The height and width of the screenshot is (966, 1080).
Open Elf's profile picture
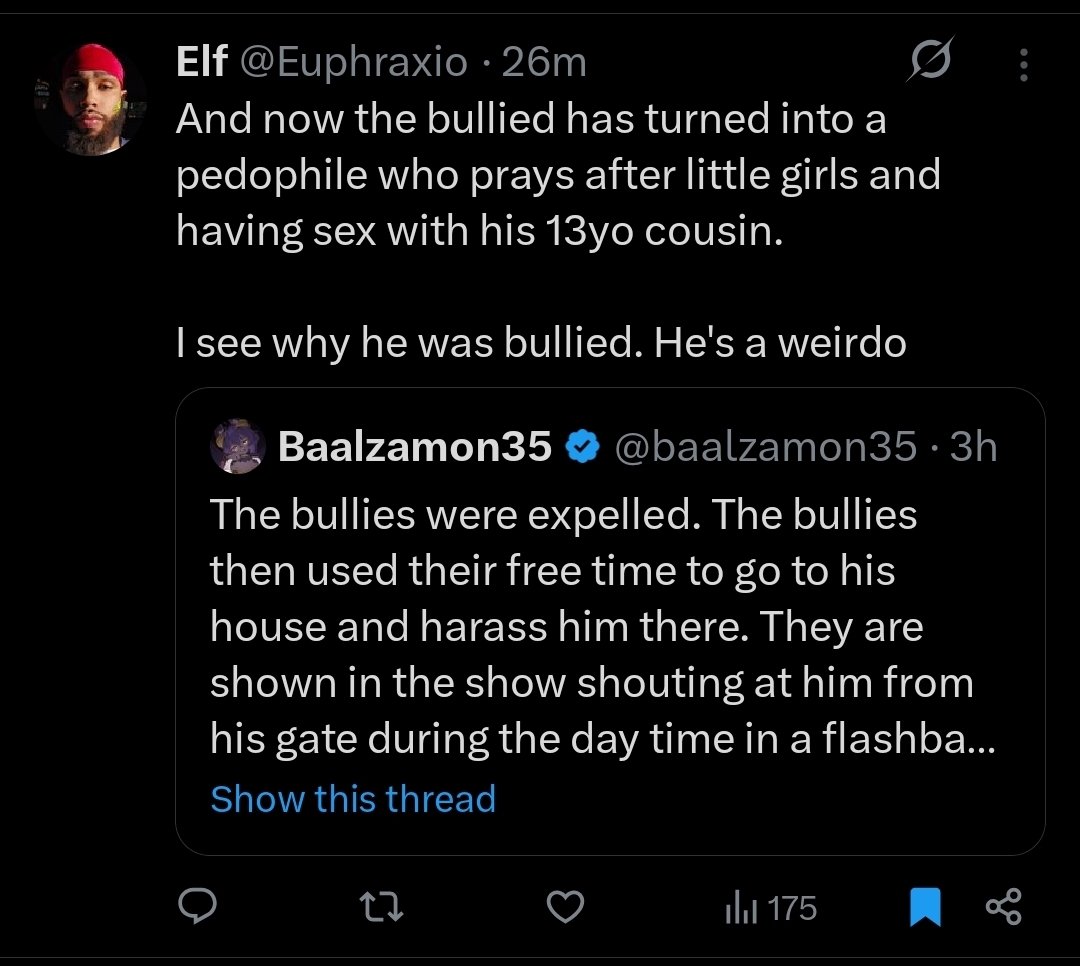tap(92, 100)
